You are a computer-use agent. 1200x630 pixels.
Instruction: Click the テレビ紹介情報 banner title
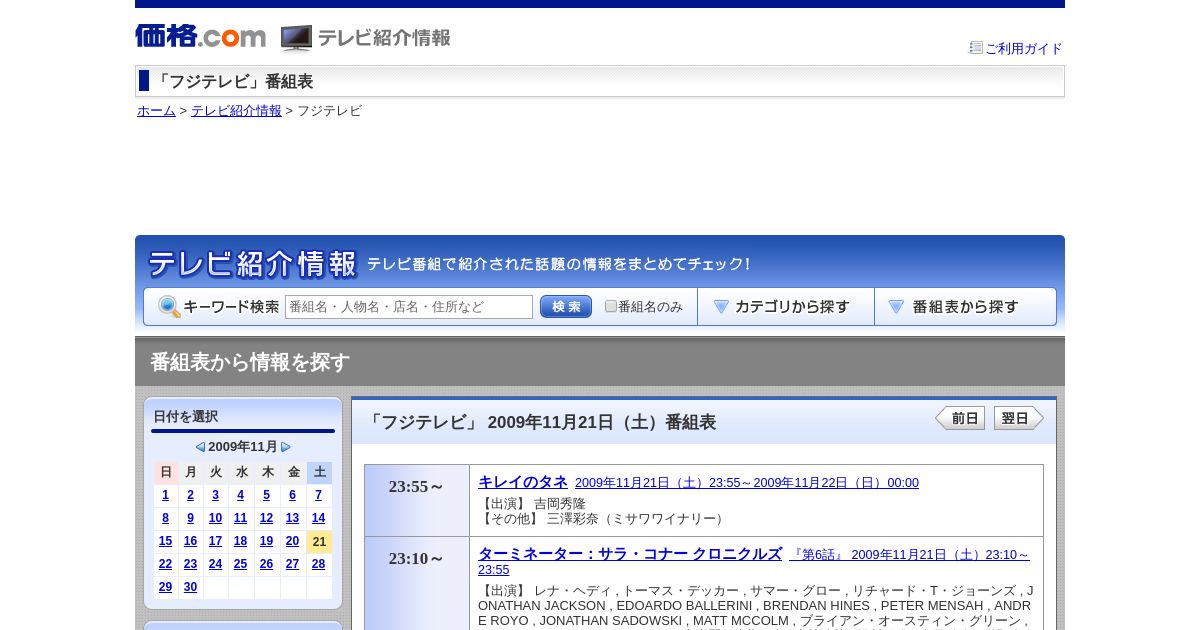252,264
